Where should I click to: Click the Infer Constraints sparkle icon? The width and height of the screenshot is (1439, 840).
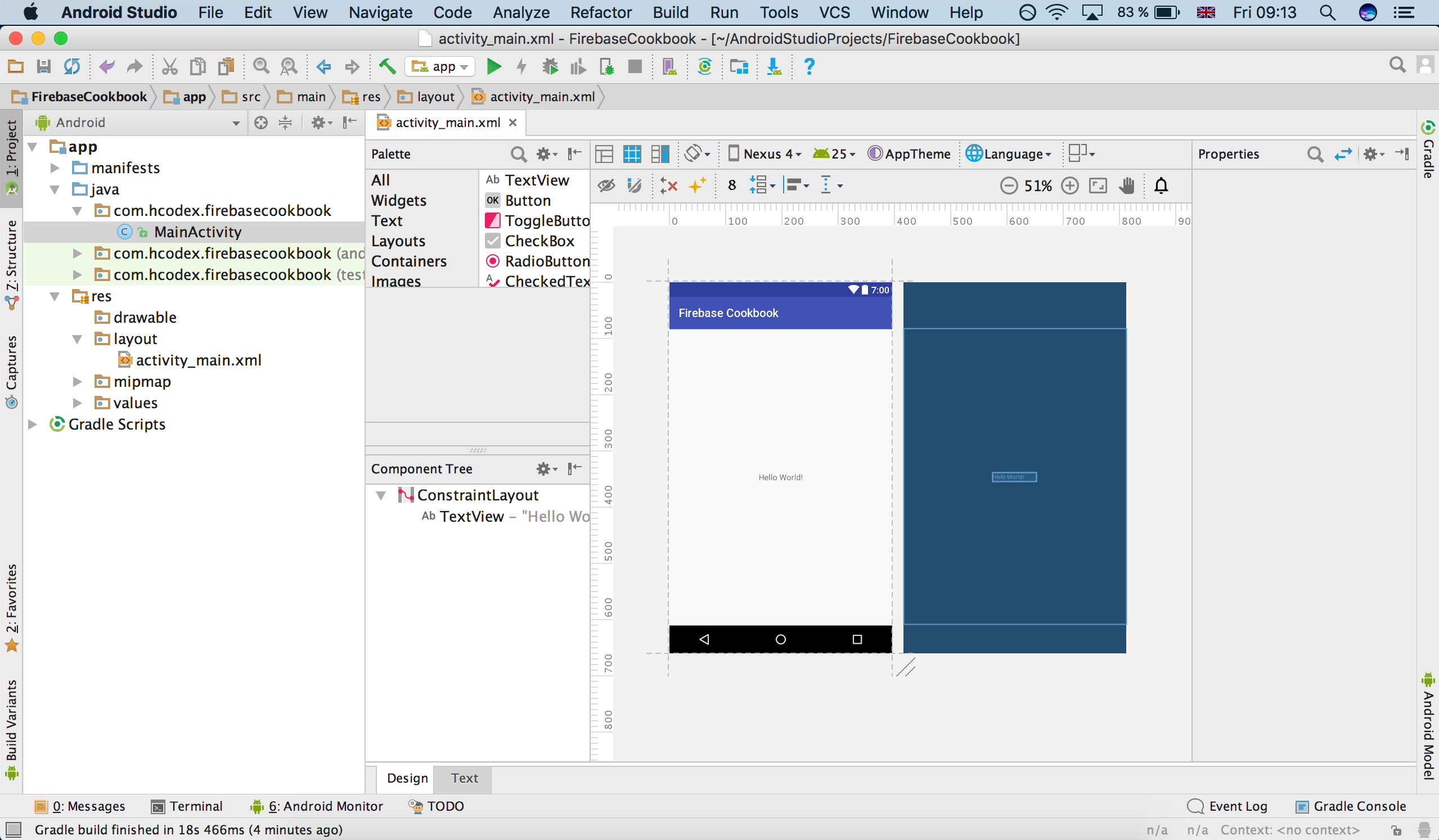696,186
